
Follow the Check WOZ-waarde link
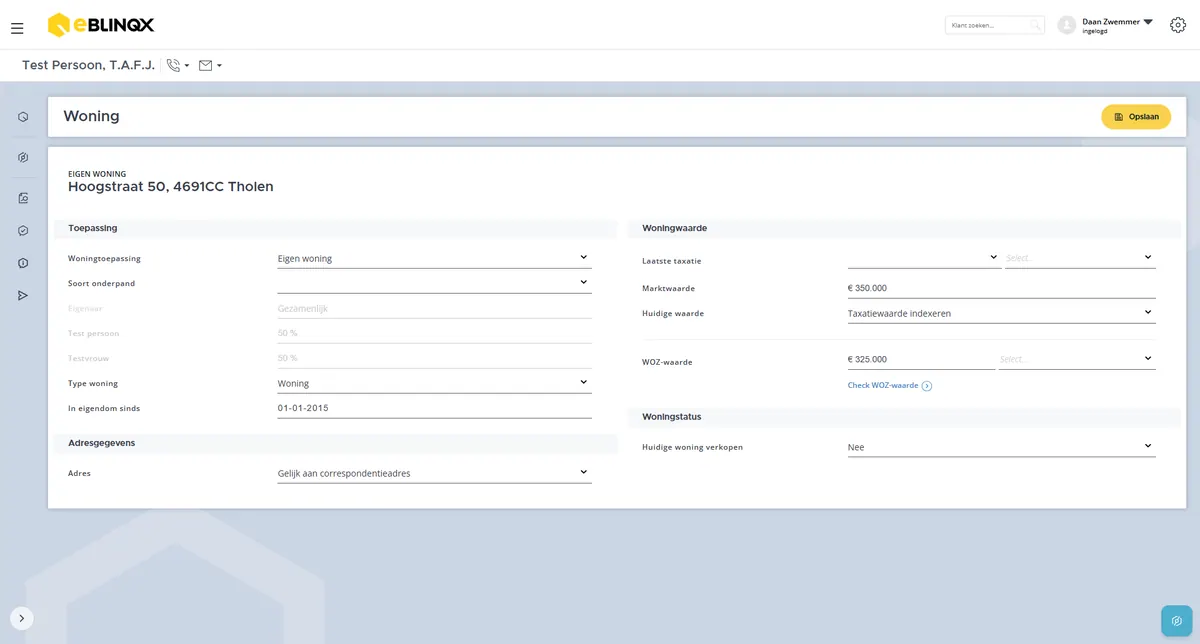(883, 386)
